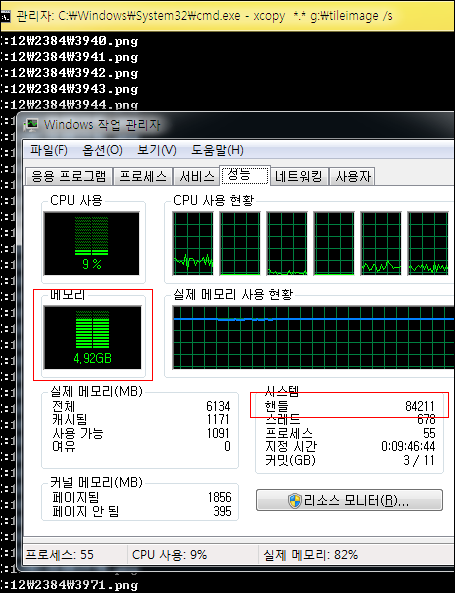This screenshot has width=455, height=593.
Task: Click the 여유 value 0
Action: [227, 446]
